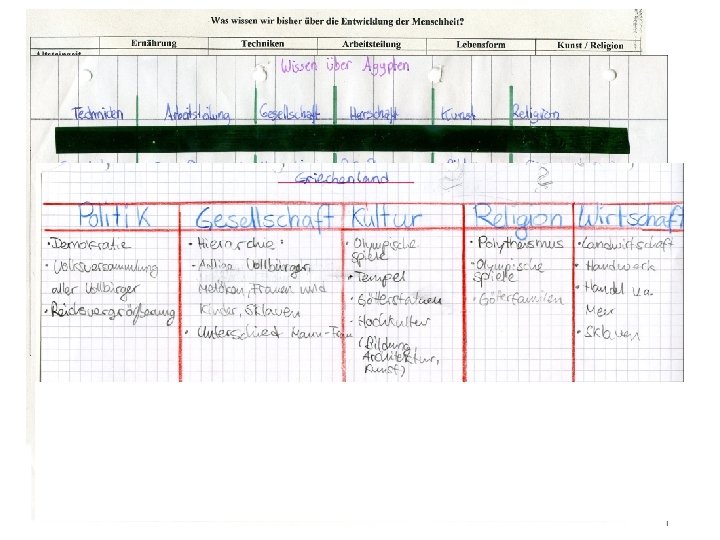Select the handwritten 'Arbeitsteilung' on the Ägypten sheet
Image resolution: width=720 pixels, height=540 pixels.
197,113
